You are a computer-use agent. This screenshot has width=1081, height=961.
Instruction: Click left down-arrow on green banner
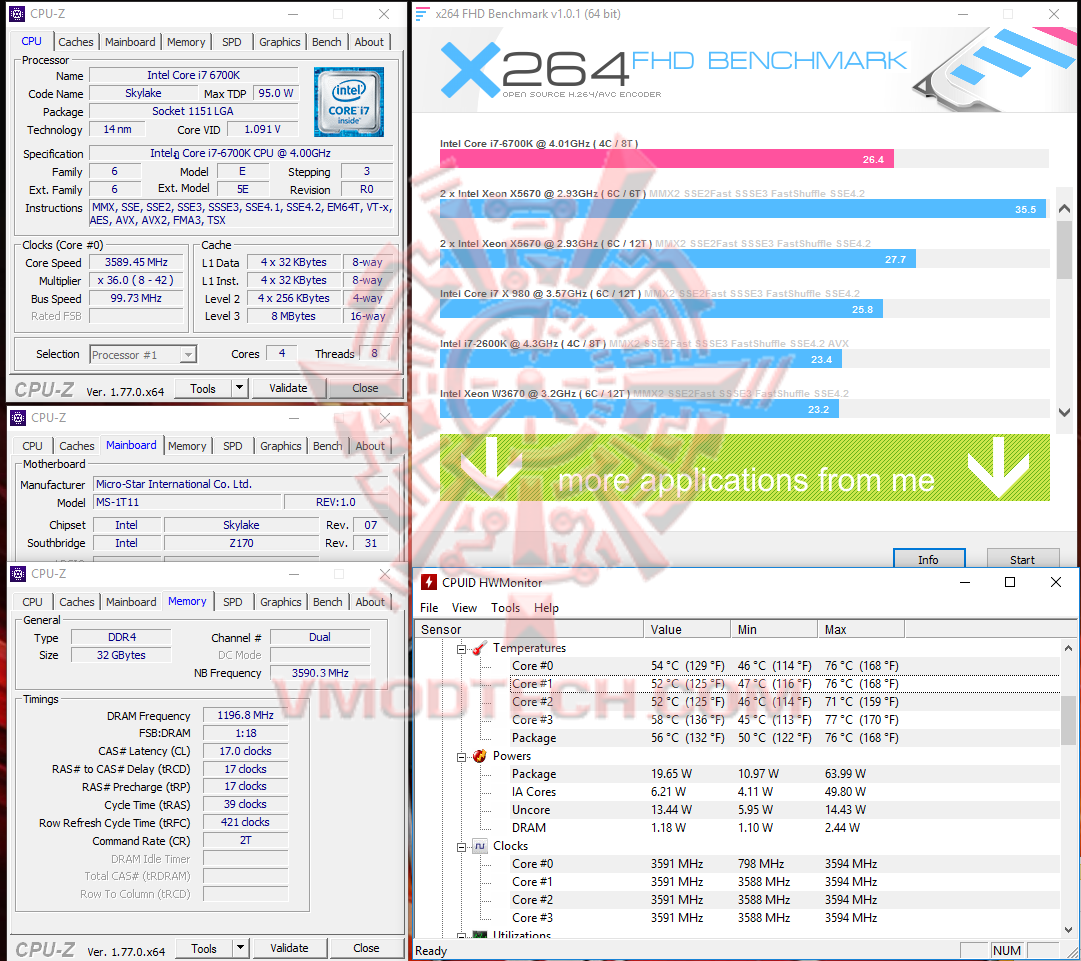coord(492,467)
